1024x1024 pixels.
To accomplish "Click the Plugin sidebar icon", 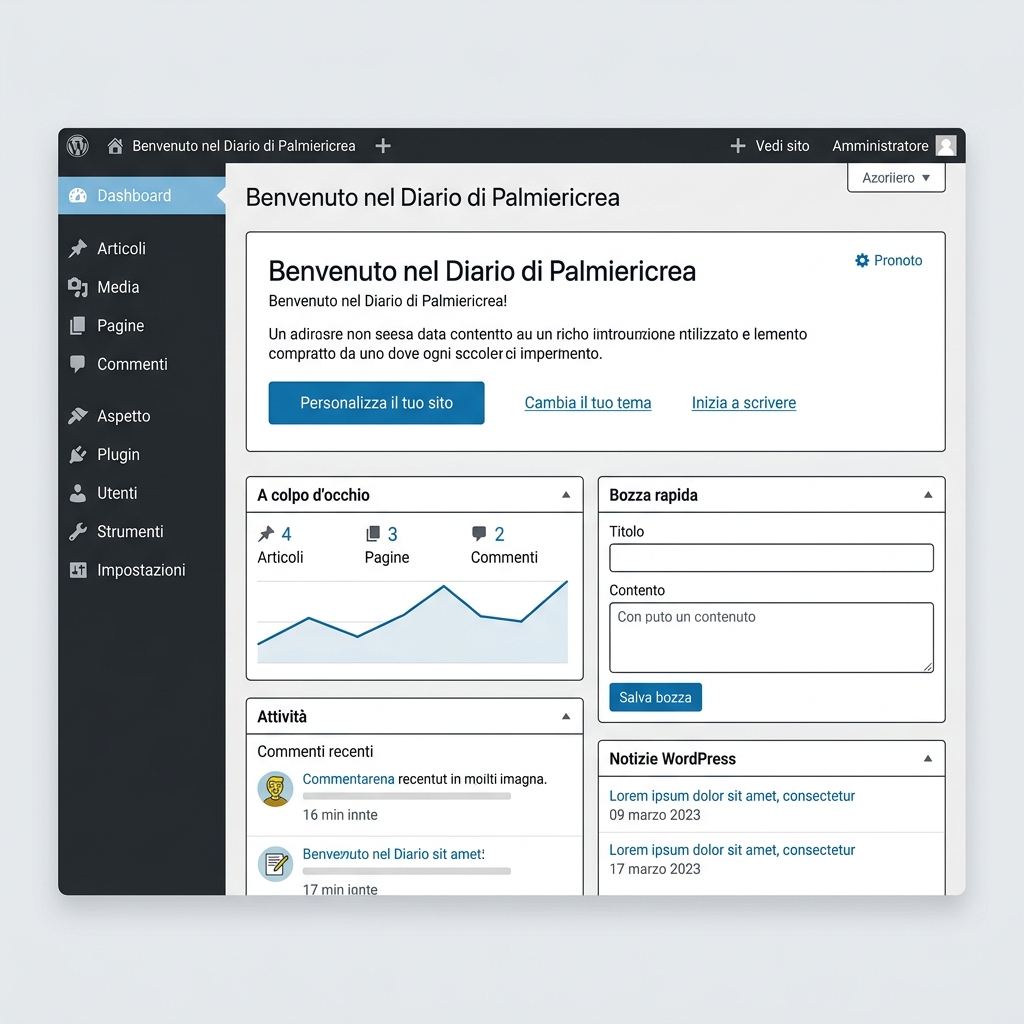I will click(79, 454).
